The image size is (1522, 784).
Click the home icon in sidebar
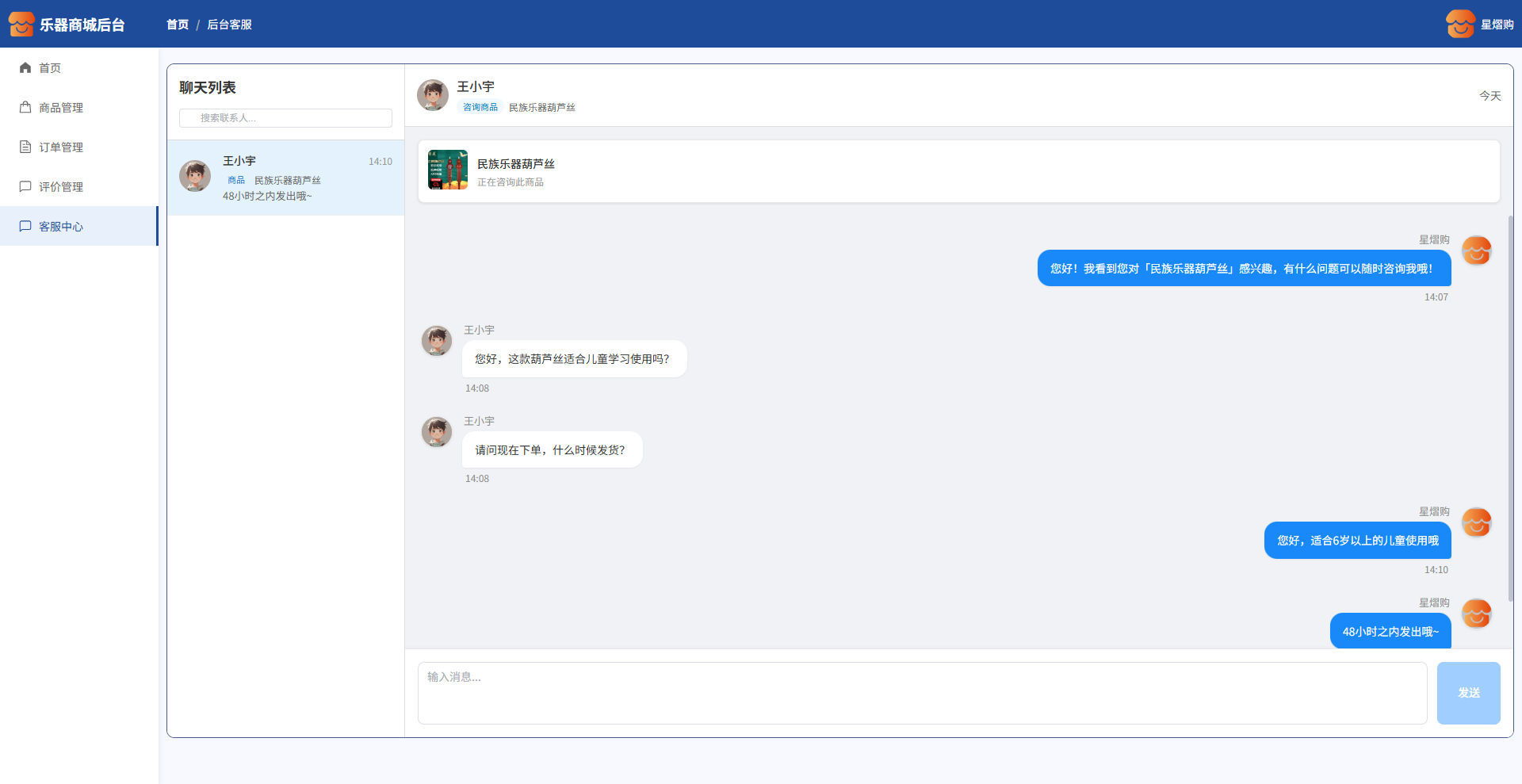[25, 68]
